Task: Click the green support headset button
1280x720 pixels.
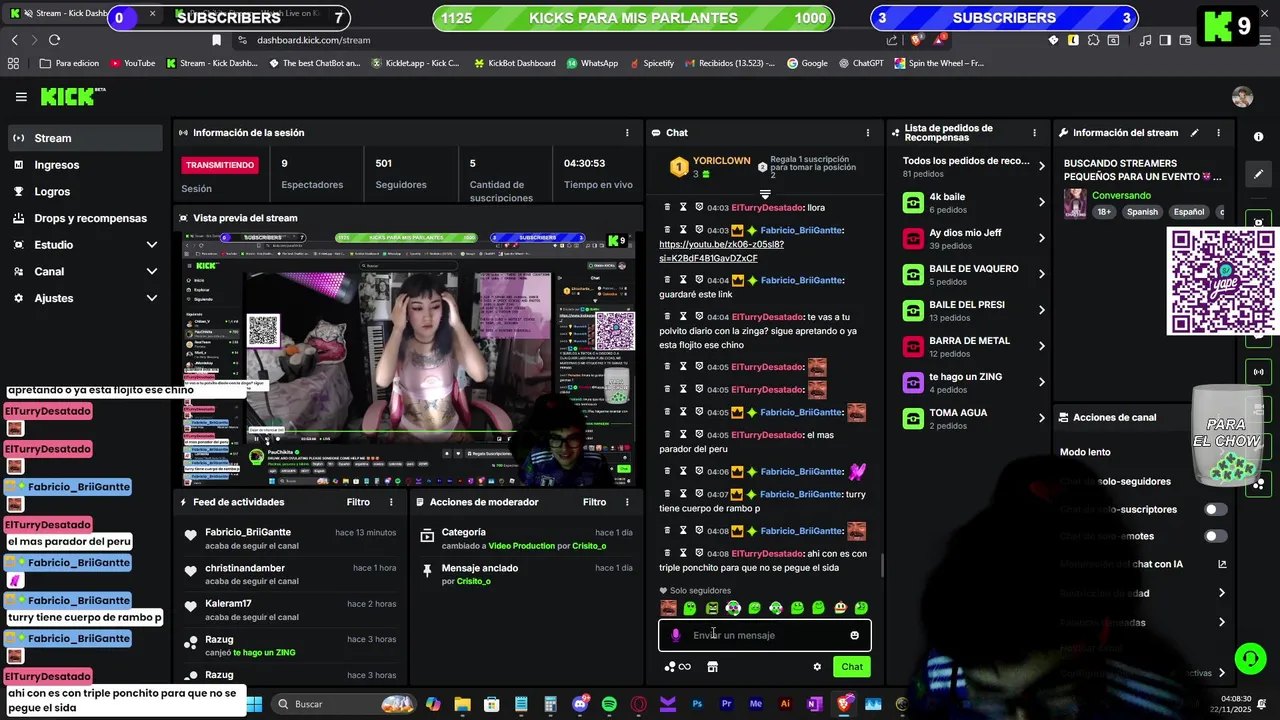Action: [x=1250, y=658]
